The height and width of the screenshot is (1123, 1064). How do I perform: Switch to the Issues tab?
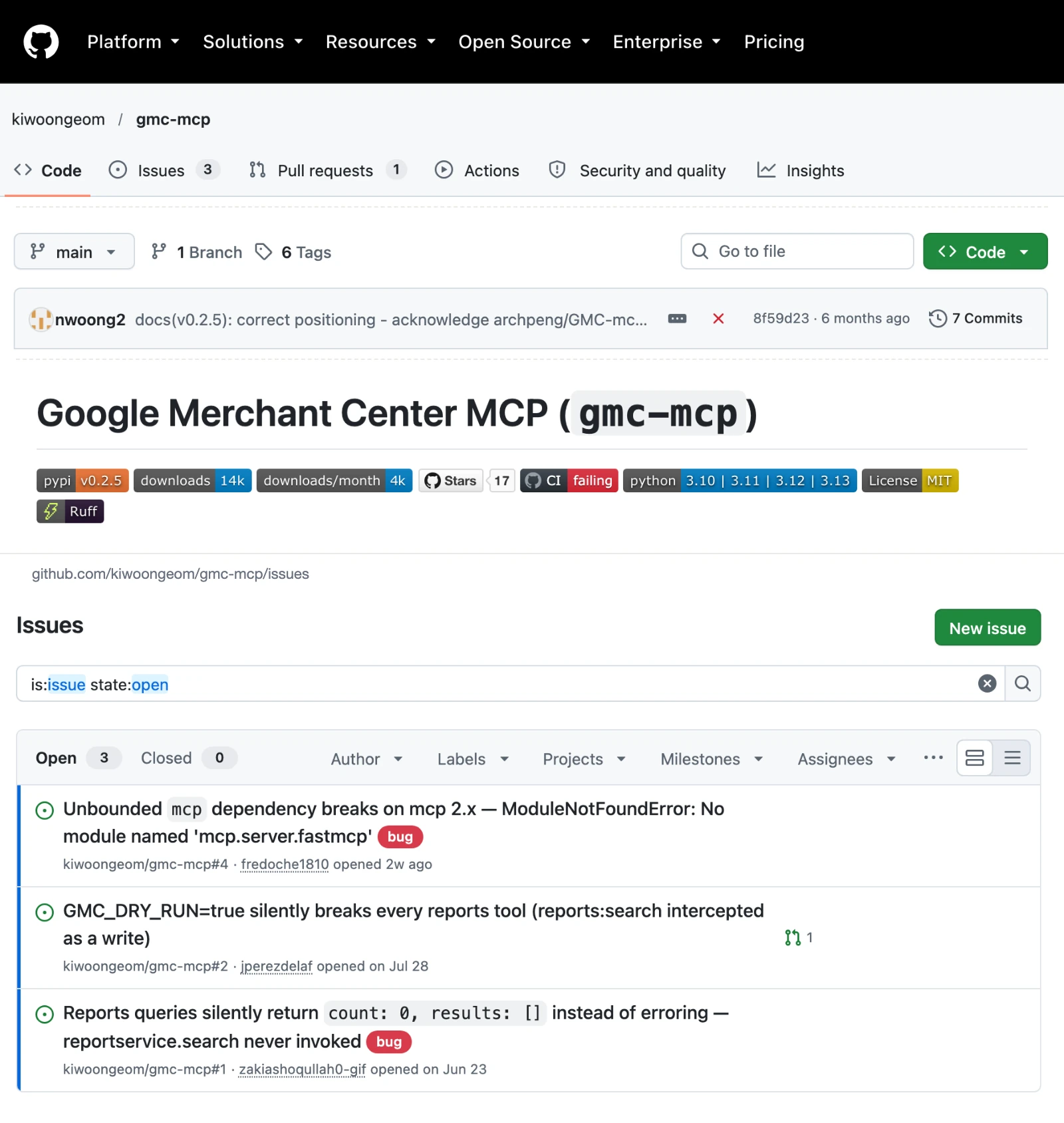164,171
